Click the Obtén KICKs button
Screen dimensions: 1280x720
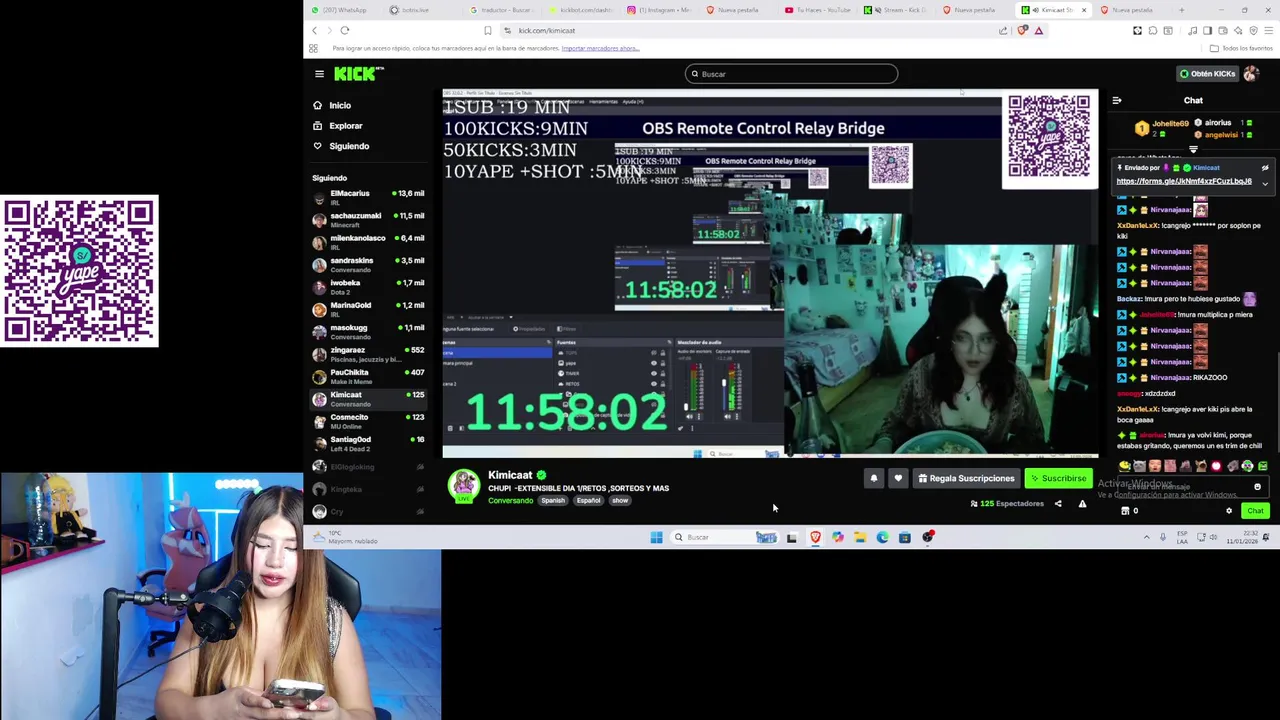coord(1207,74)
